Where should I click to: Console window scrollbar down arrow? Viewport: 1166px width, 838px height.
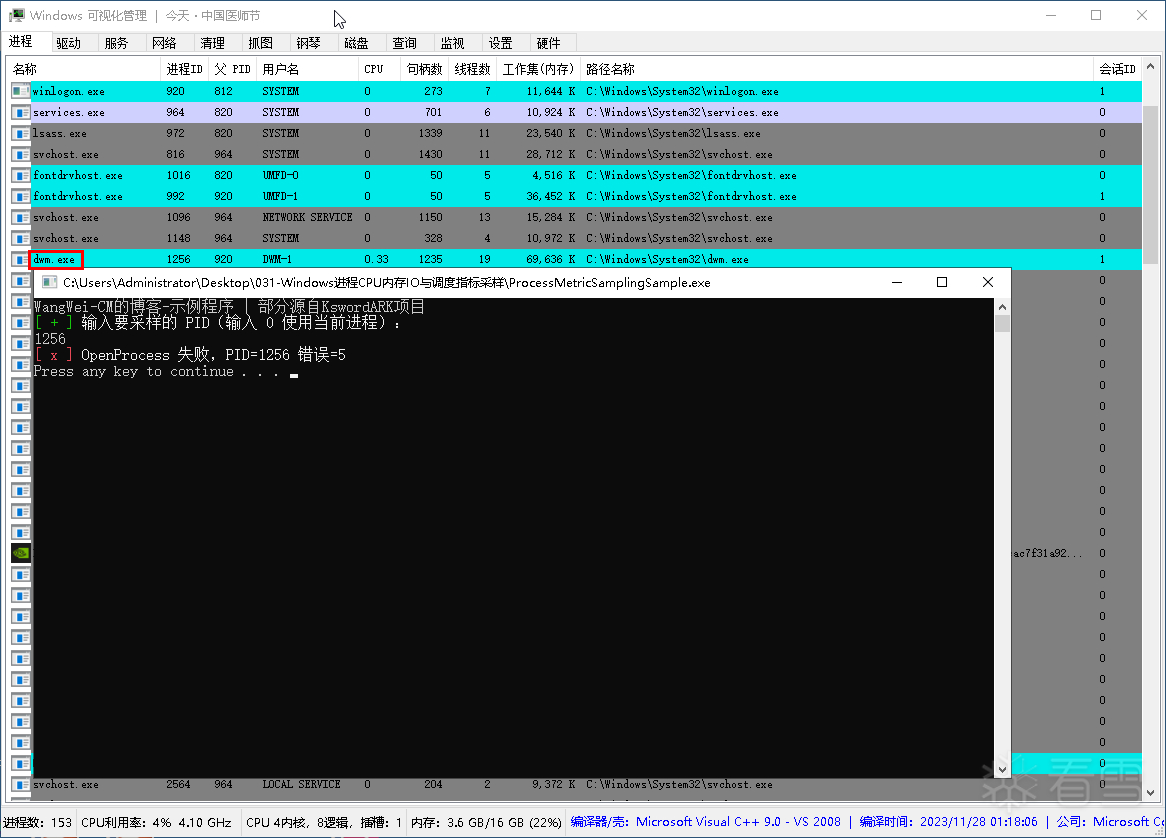point(1002,770)
